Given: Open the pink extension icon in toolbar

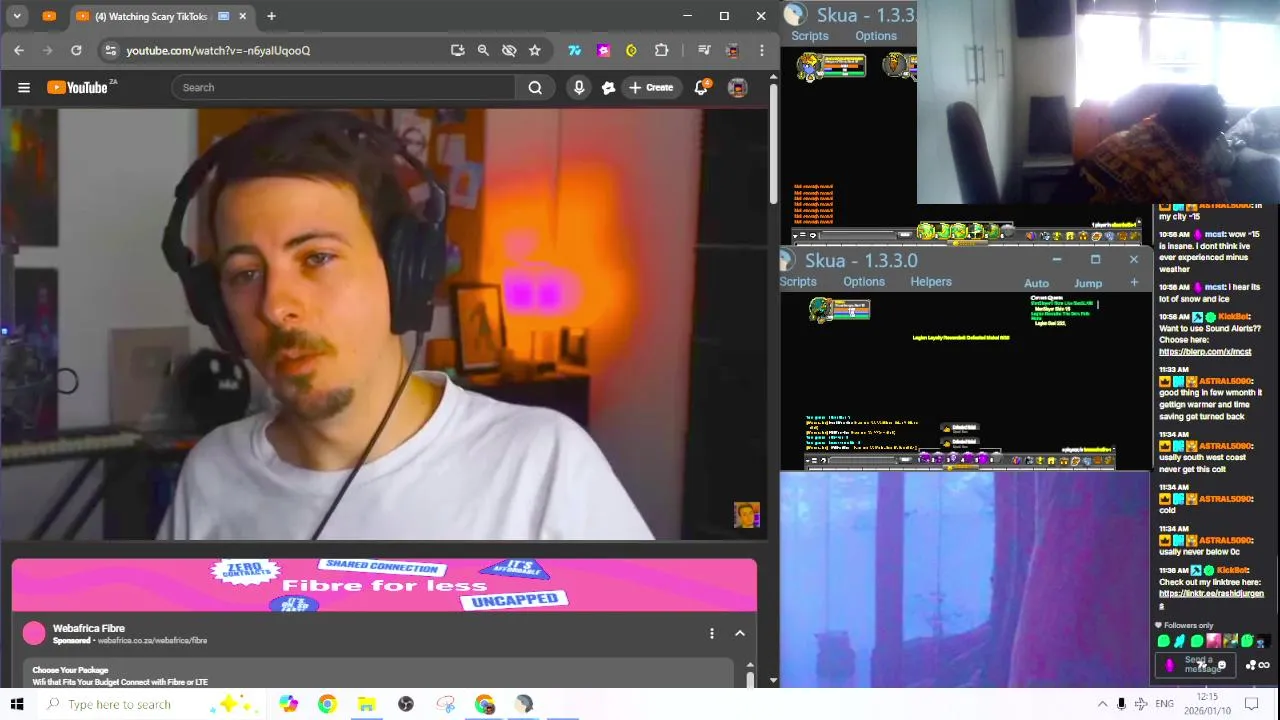Looking at the screenshot, I should (603, 50).
